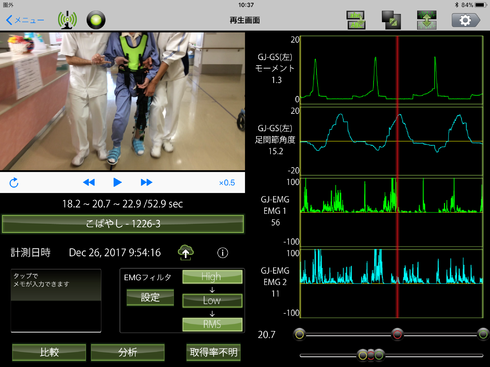Tap the EMGフィルタ label
The width and height of the screenshot is (490, 367).
(x=147, y=277)
